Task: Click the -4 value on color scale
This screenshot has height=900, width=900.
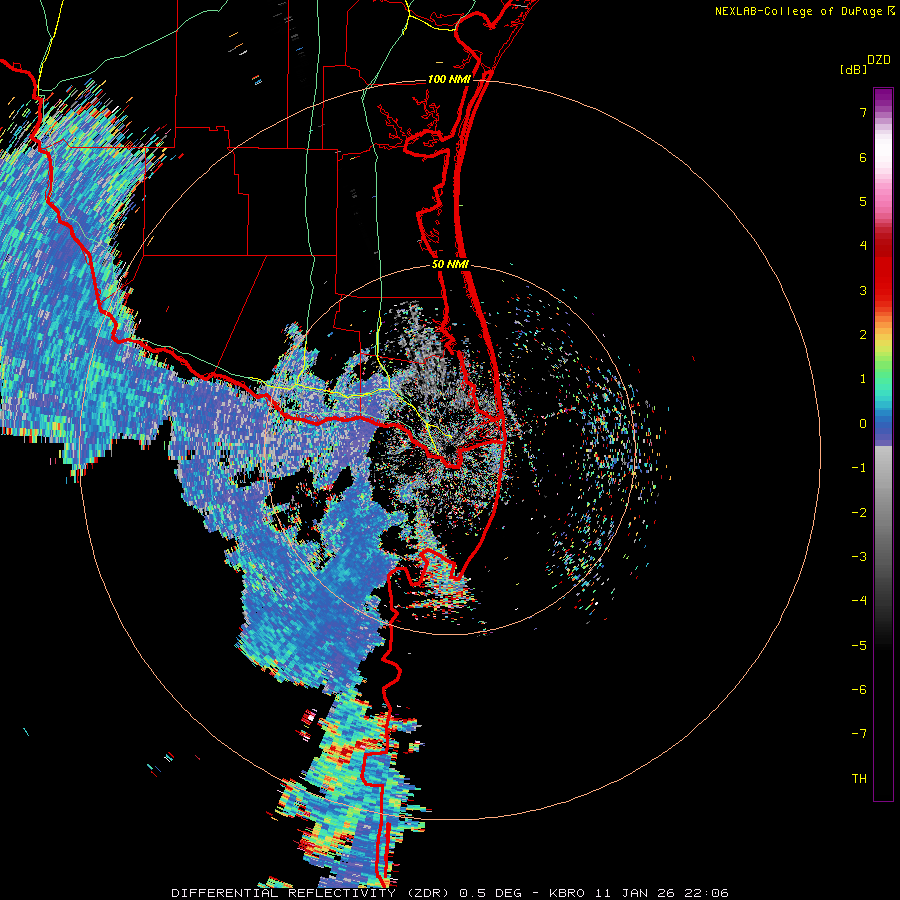Action: pyautogui.click(x=859, y=601)
